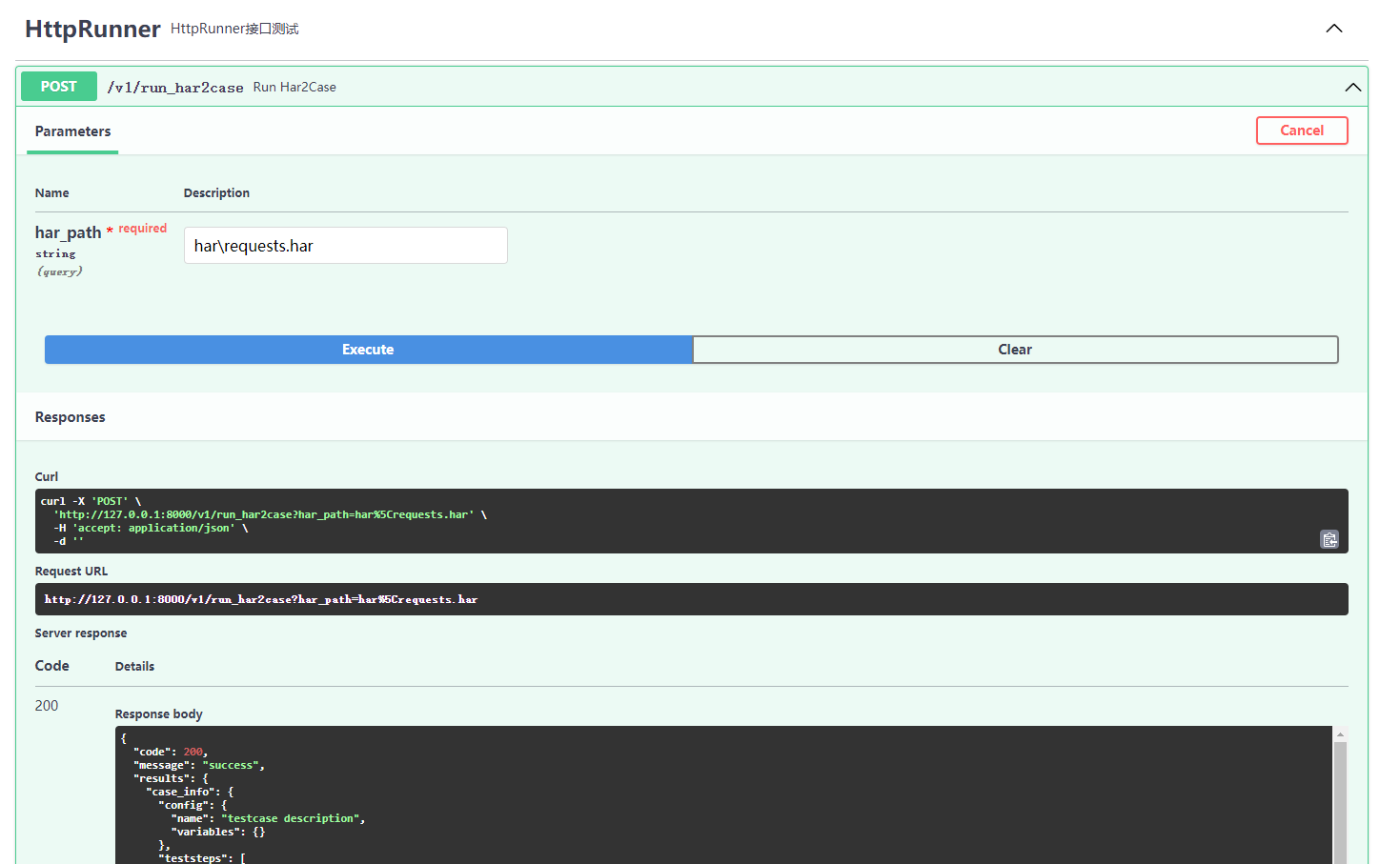Select the Parameters tab
This screenshot has height=864, width=1400.
[72, 131]
